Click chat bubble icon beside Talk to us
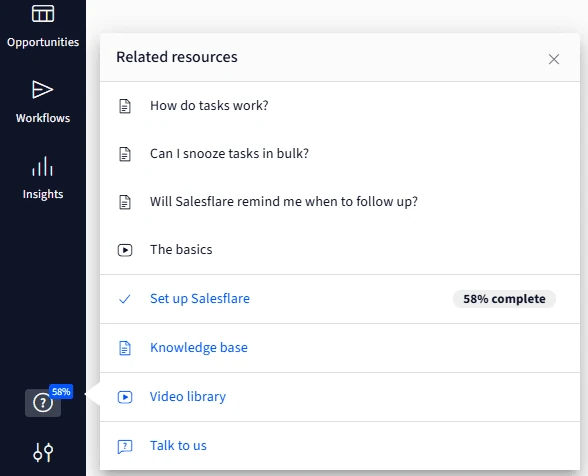Image resolution: width=588 pixels, height=476 pixels. coord(125,446)
